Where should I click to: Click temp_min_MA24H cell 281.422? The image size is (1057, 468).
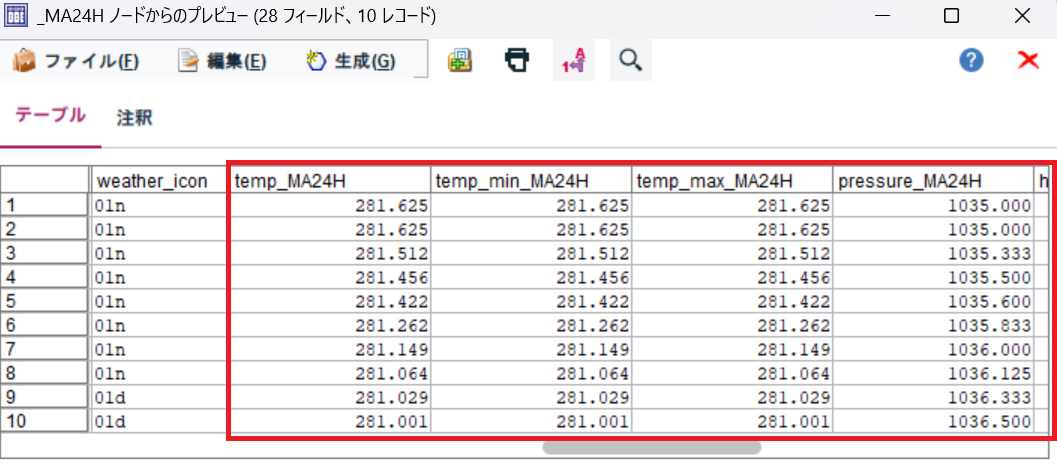click(x=531, y=302)
